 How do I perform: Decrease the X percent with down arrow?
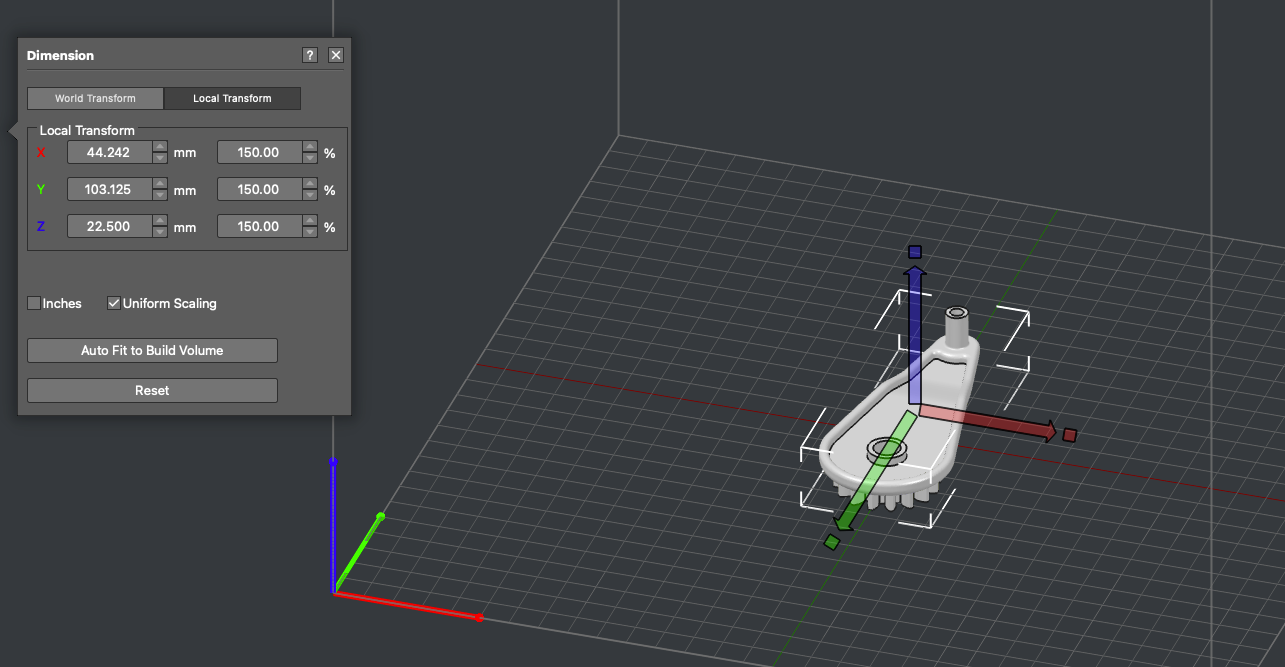click(310, 158)
